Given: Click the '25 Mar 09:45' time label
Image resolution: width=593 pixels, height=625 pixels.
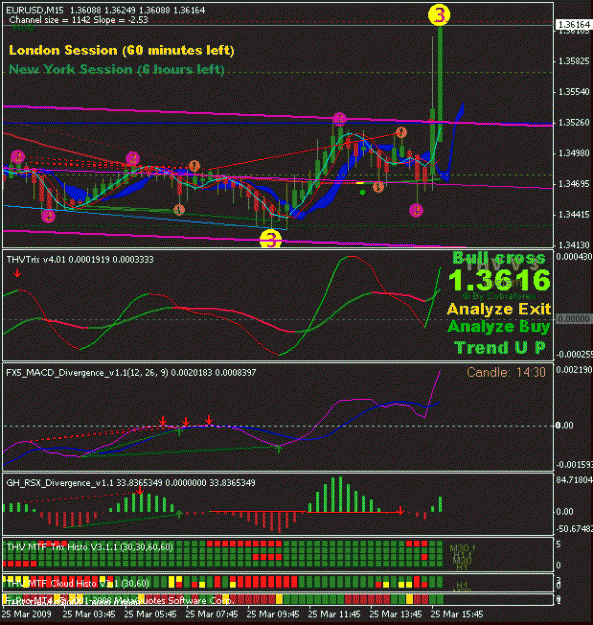Looking at the screenshot, I should click(273, 614).
